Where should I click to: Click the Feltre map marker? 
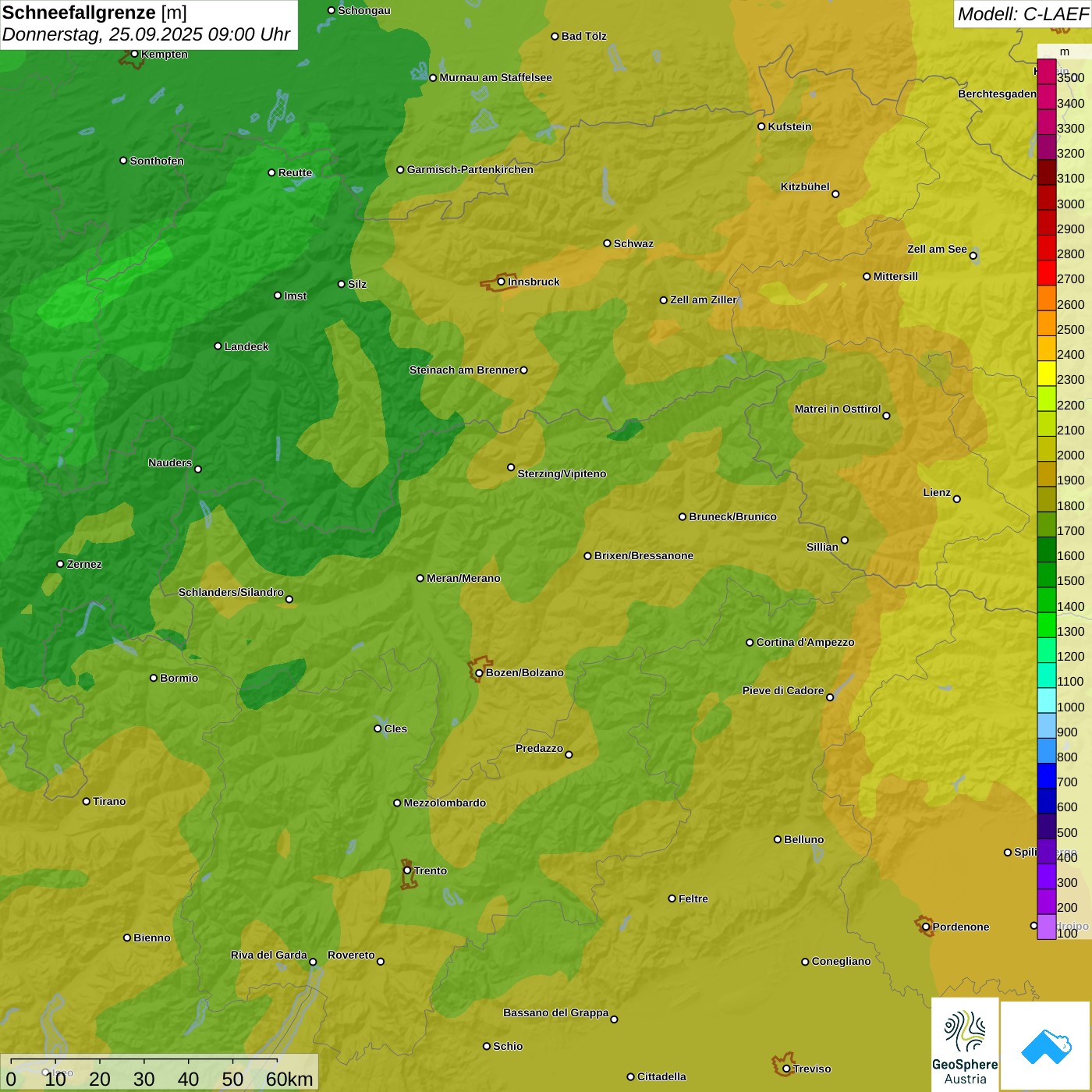coord(672,899)
